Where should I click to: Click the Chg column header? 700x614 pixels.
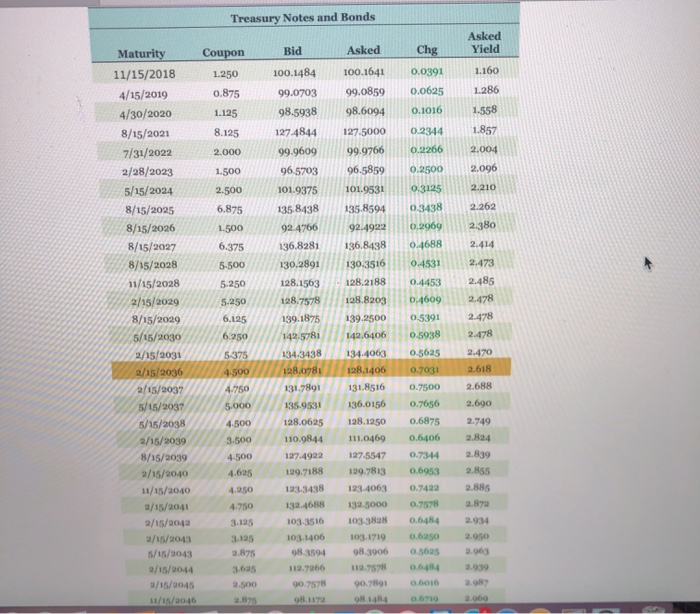(x=427, y=50)
